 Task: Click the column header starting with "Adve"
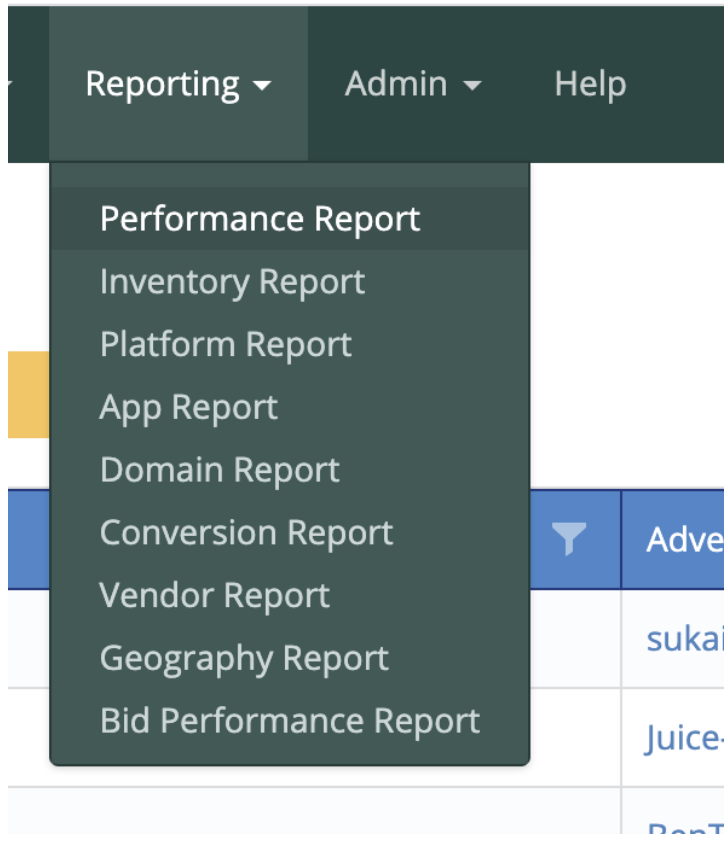684,540
